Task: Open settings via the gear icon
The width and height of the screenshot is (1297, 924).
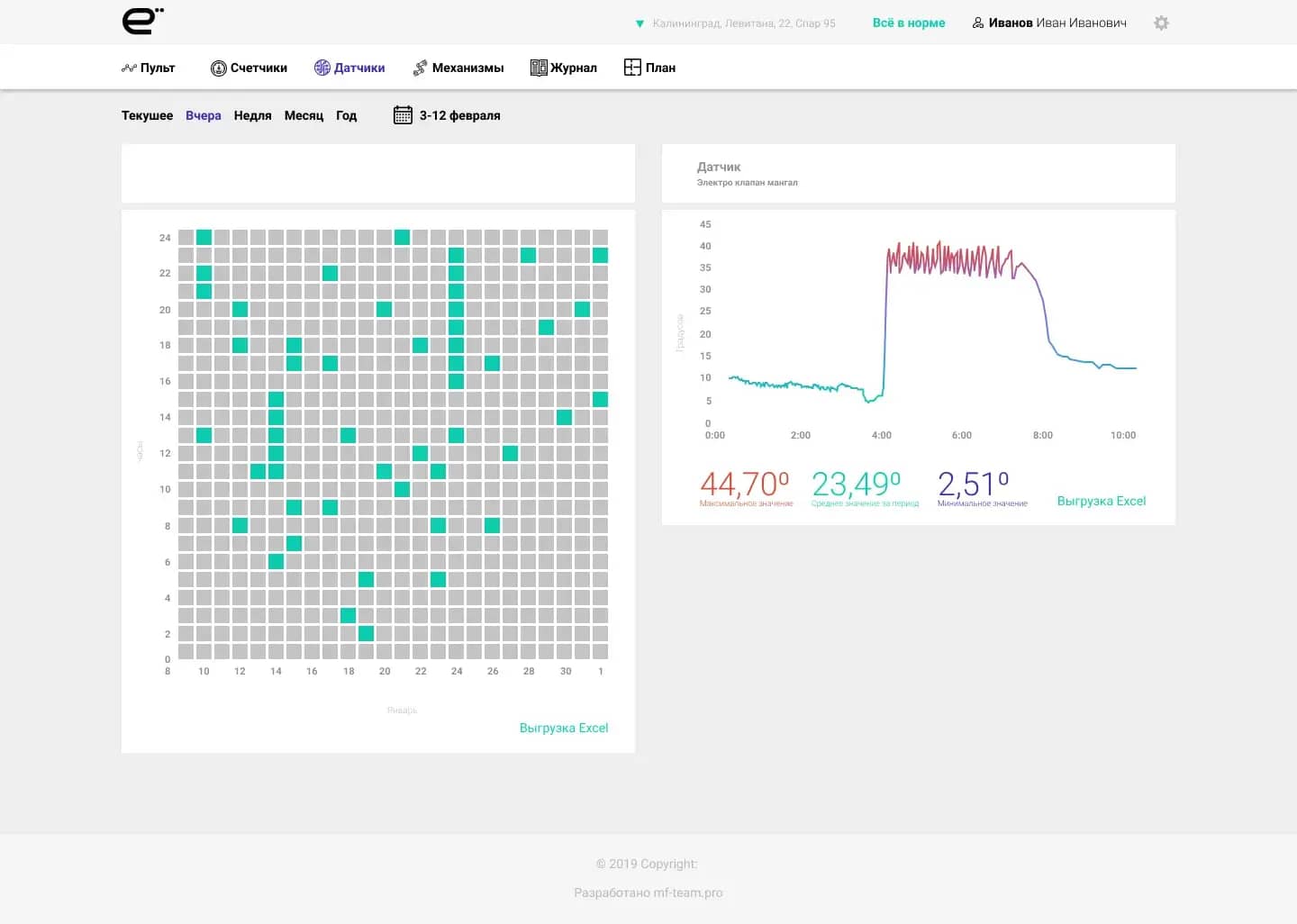Action: point(1161,23)
